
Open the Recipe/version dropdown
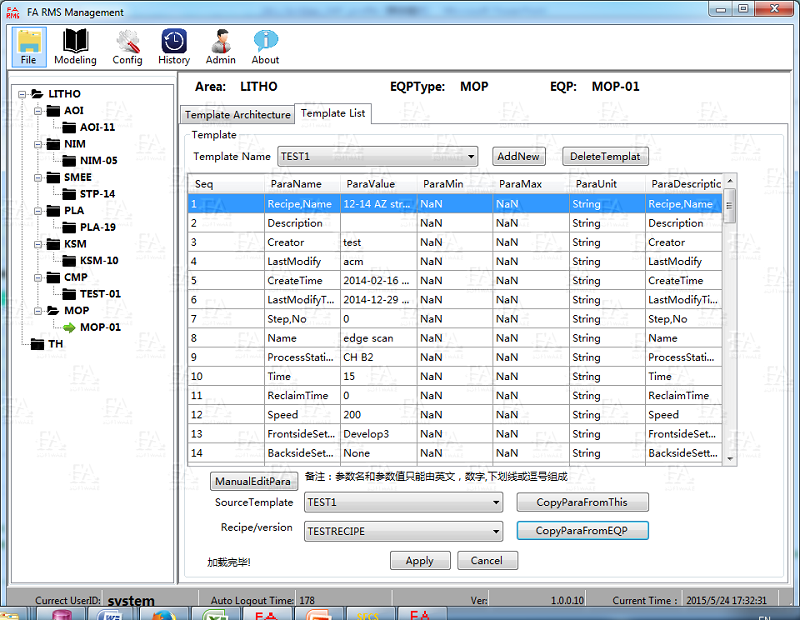495,531
